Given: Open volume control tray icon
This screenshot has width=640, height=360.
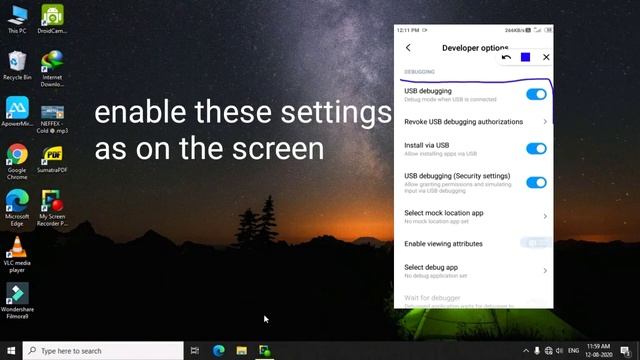Looking at the screenshot, I should click(560, 351).
